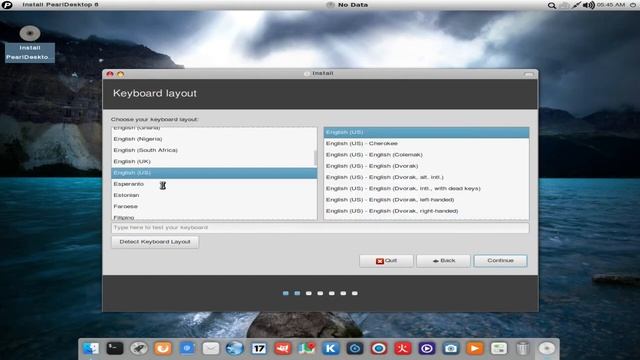This screenshot has height=360, width=640.
Task: Open the search magnifier in menu bar
Action: [551, 5]
